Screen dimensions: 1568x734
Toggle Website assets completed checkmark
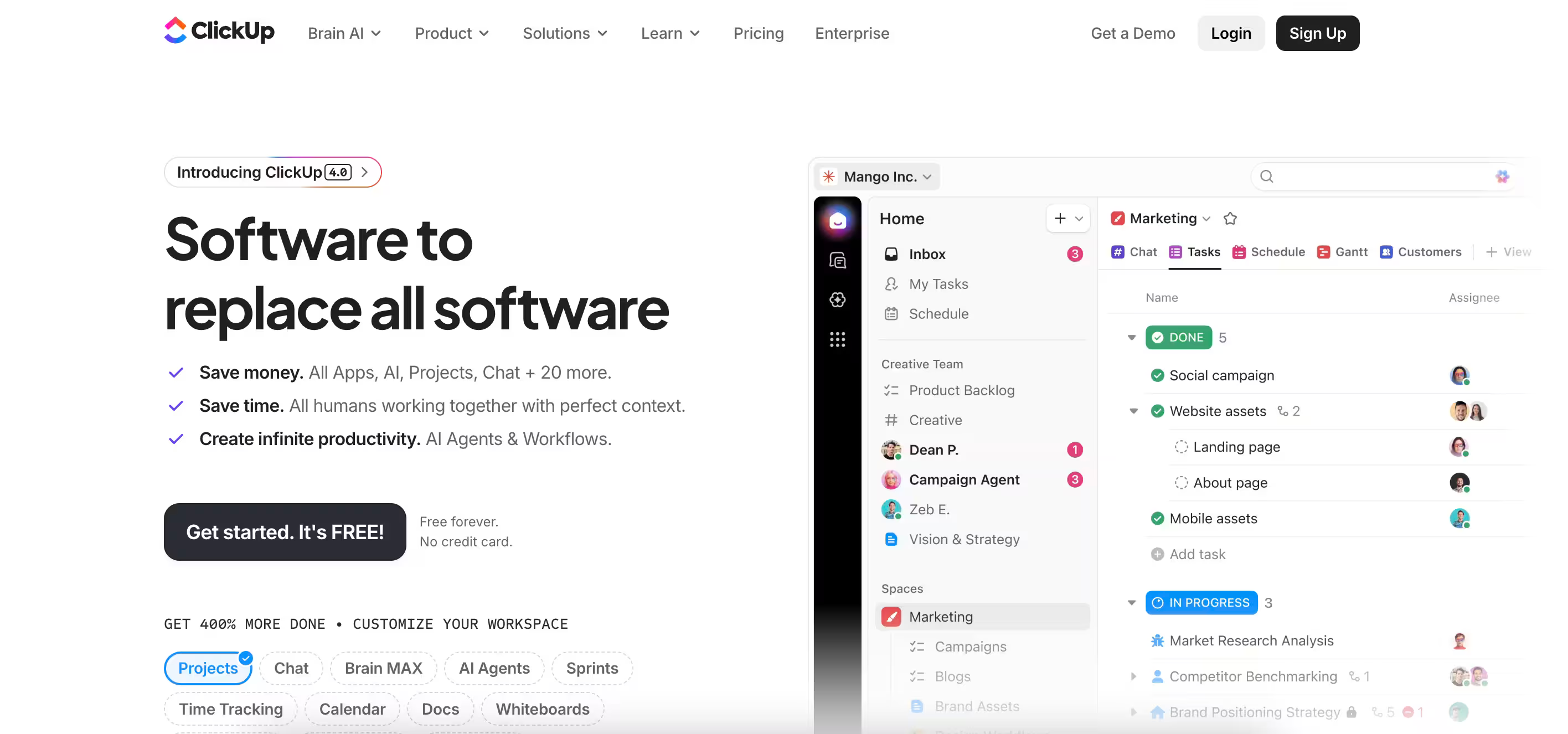[x=1157, y=411]
